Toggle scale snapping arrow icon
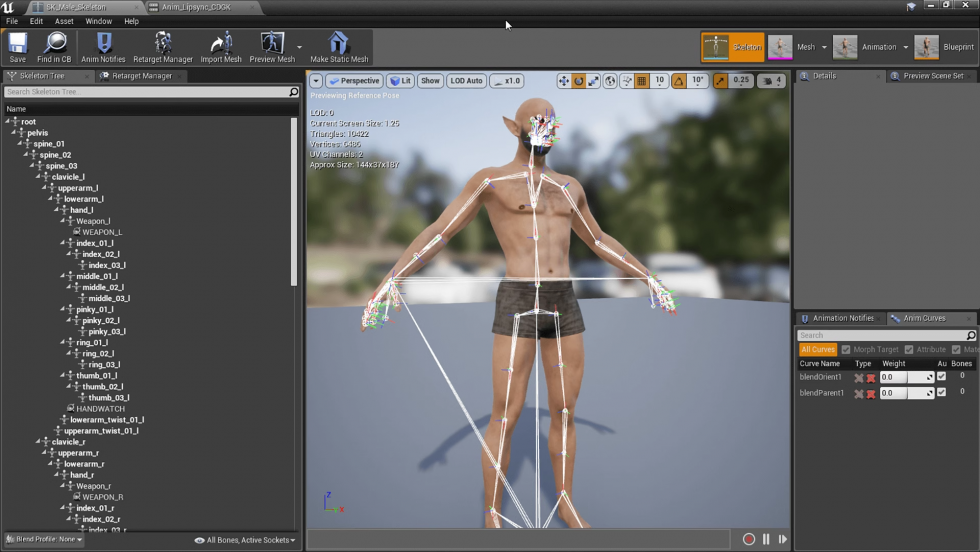980x552 pixels. tap(721, 81)
